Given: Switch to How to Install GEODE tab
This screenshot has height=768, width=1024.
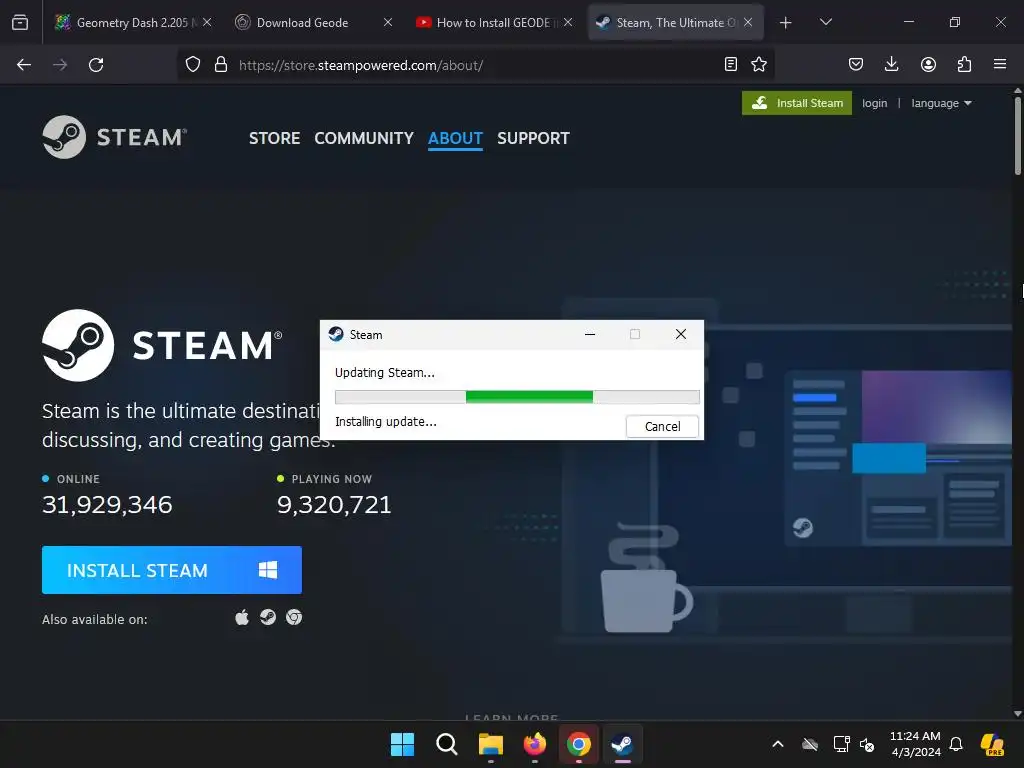Looking at the screenshot, I should tap(494, 22).
